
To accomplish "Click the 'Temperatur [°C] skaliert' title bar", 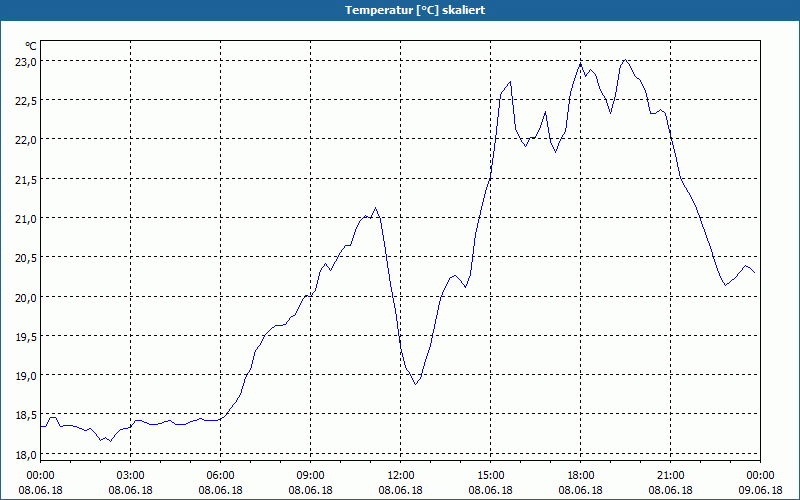I will tap(400, 10).
